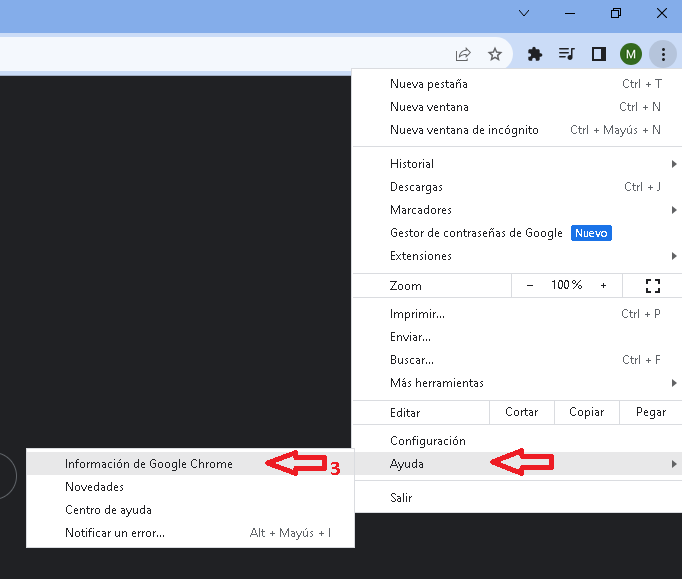
Task: Select Notificar un error...
Action: 190,533
